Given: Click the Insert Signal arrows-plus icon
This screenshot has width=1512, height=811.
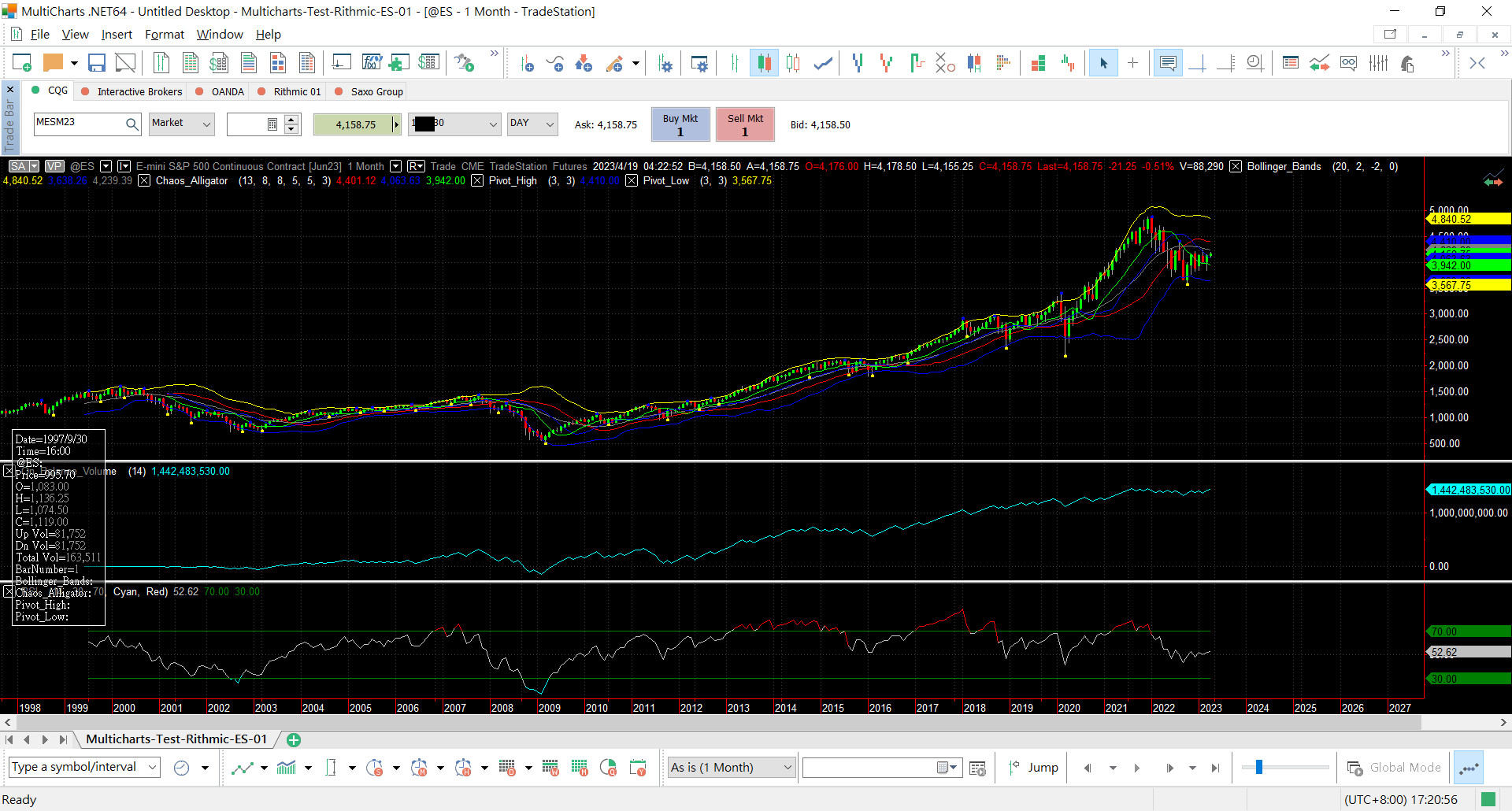Looking at the screenshot, I should click(x=584, y=64).
